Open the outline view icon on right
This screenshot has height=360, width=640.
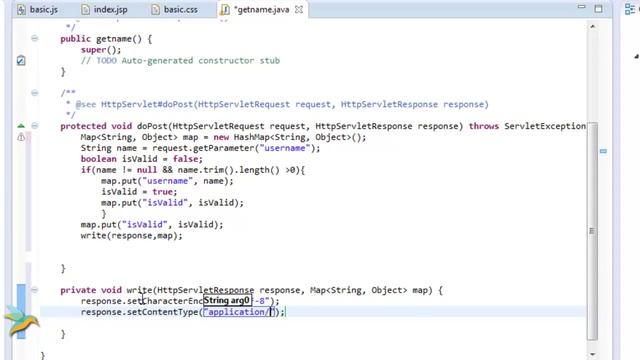click(x=629, y=9)
